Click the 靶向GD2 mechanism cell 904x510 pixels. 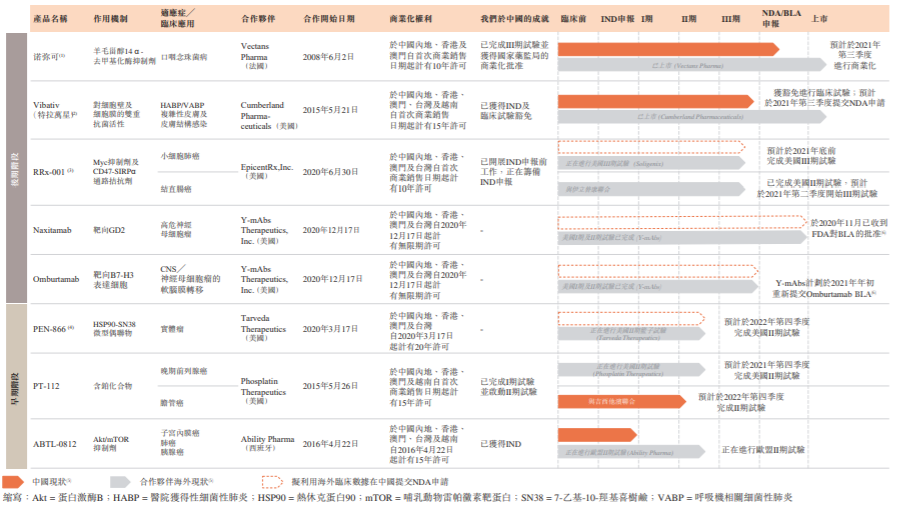109,230
